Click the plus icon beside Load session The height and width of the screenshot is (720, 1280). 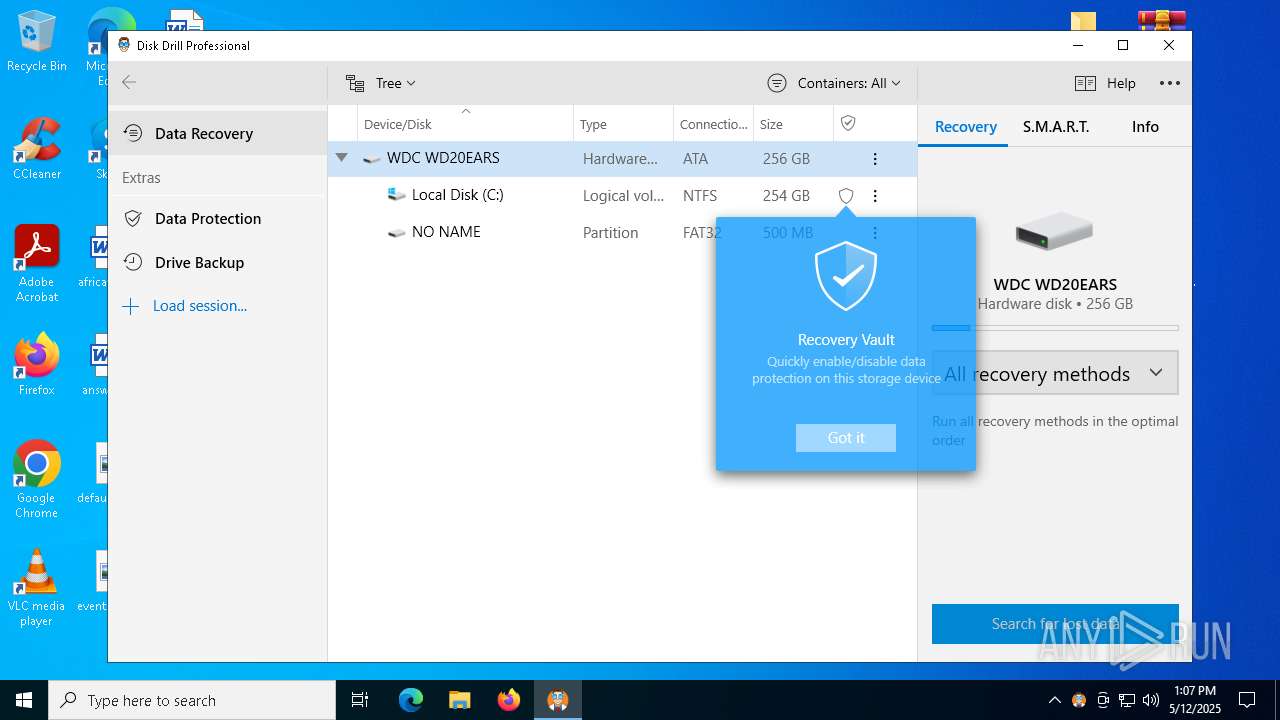click(130, 306)
